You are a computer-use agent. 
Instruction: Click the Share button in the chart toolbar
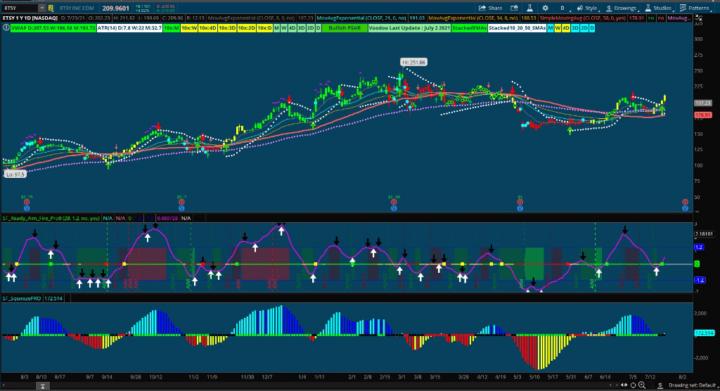click(x=490, y=8)
